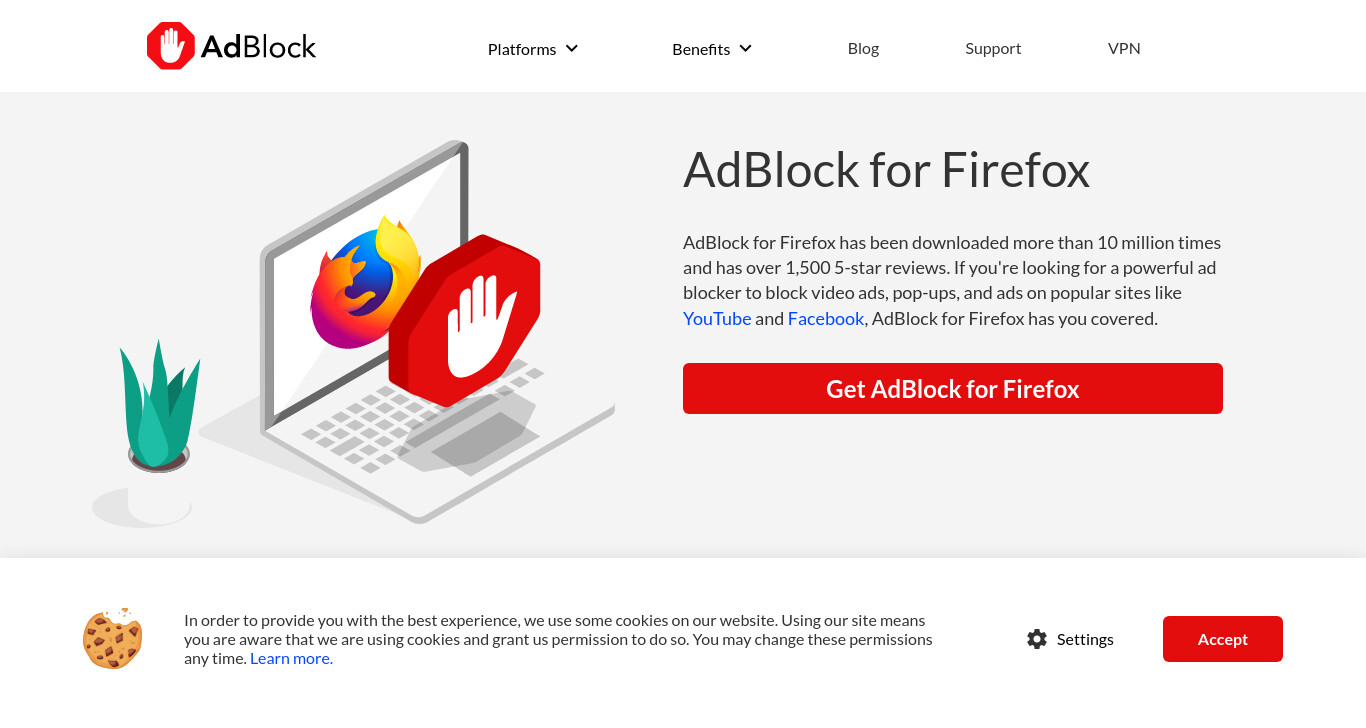The width and height of the screenshot is (1366, 728).
Task: Follow the YouTube link
Action: [717, 318]
